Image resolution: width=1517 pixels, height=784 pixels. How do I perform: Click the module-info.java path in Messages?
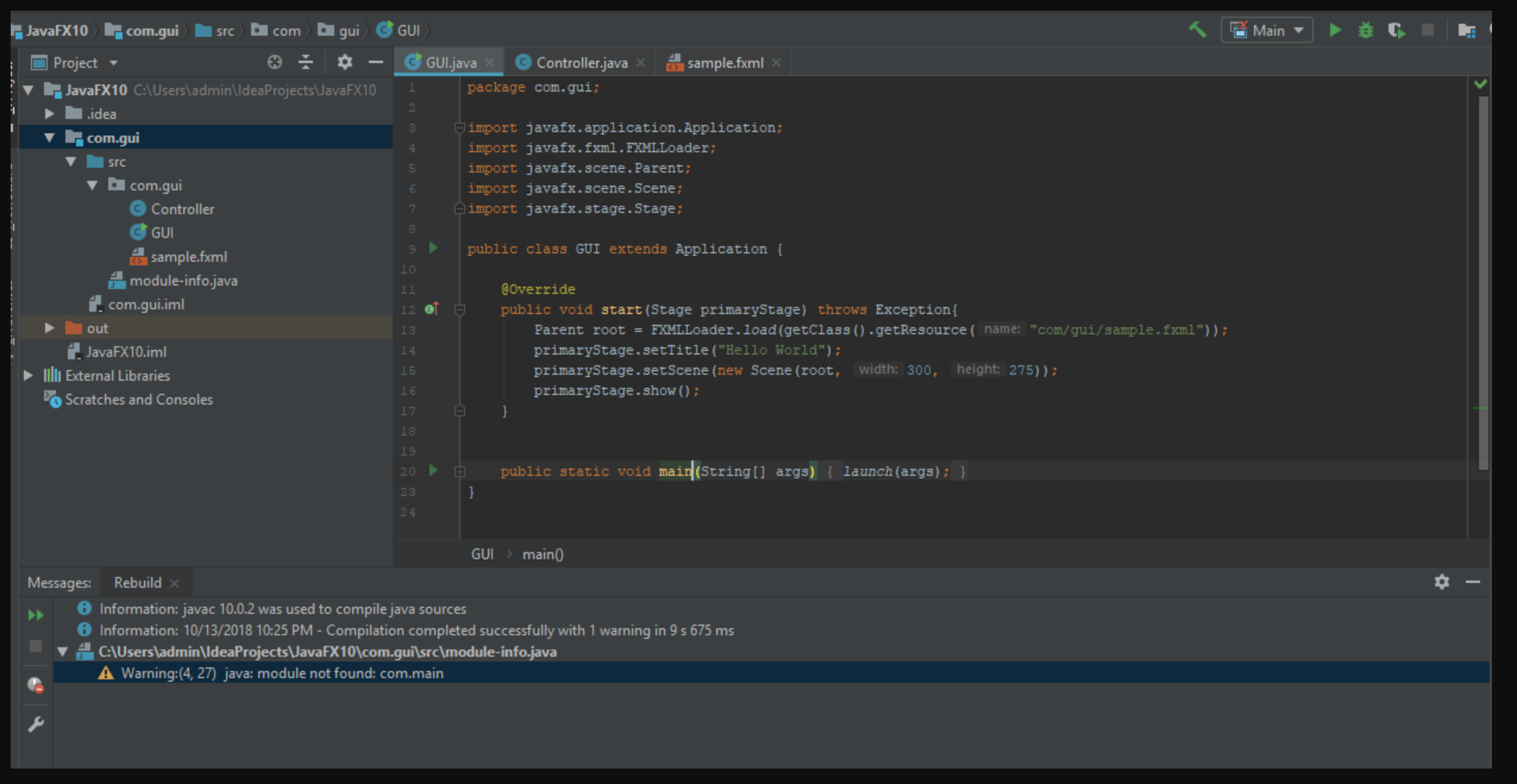pyautogui.click(x=327, y=652)
